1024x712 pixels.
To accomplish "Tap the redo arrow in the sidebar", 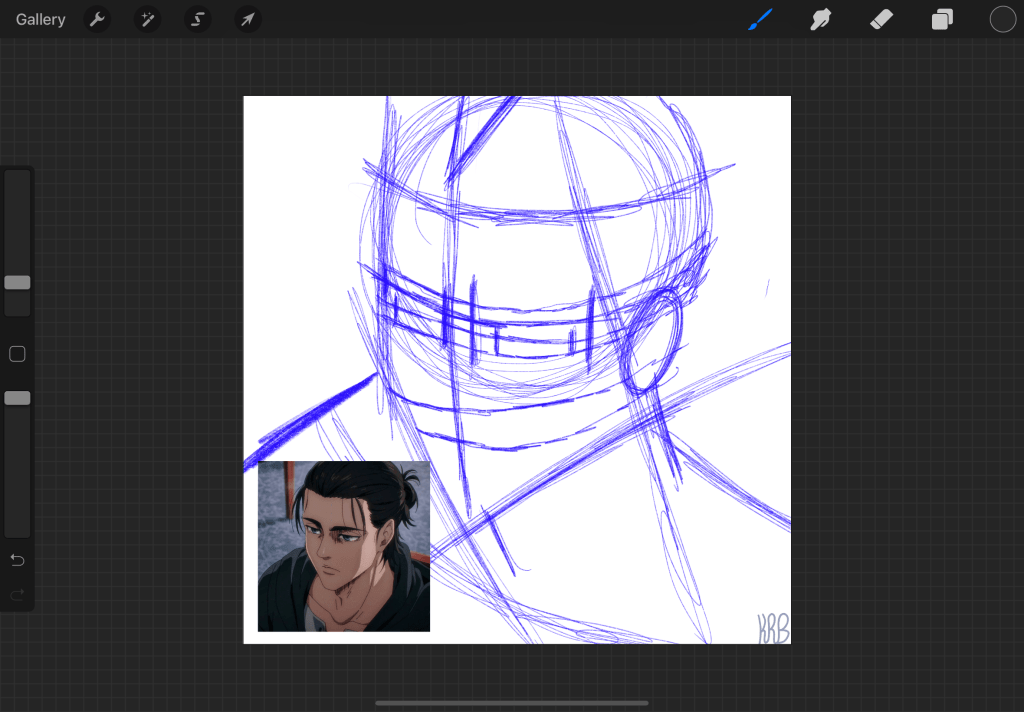I will (x=16, y=596).
